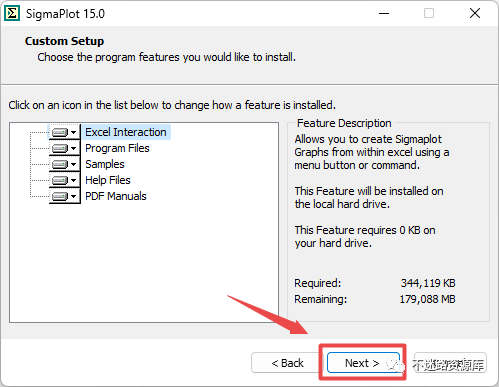Open the Help Files install dropdown arrow
The image size is (499, 387).
[74, 180]
